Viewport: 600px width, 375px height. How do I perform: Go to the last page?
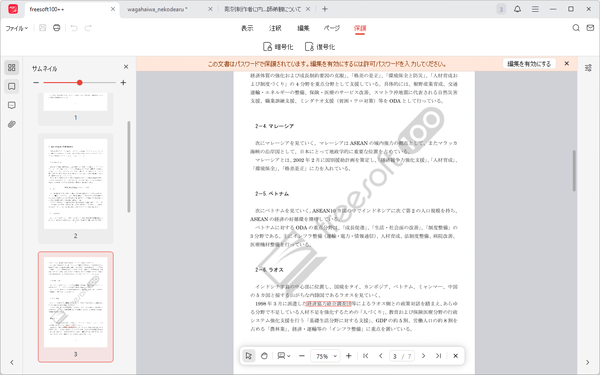439,356
